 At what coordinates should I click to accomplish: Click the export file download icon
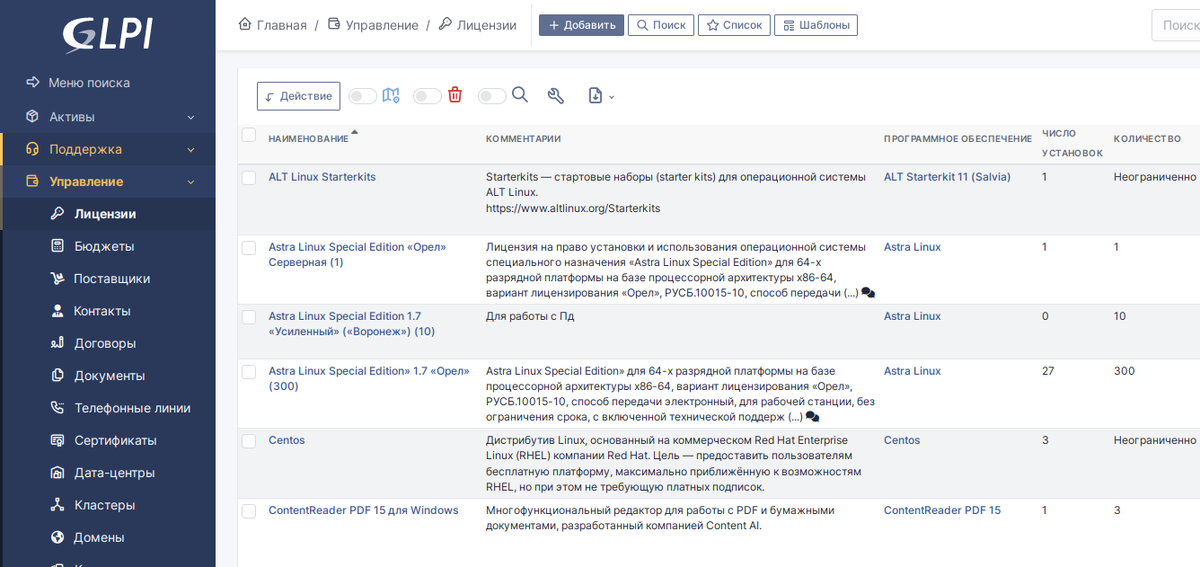tap(595, 96)
